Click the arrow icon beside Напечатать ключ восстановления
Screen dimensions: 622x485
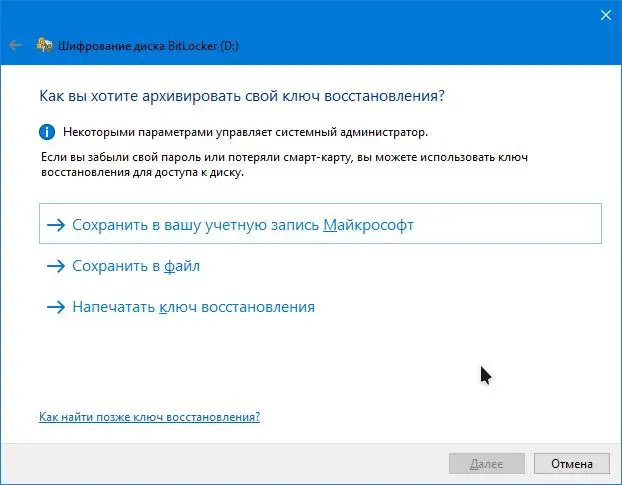(56, 307)
